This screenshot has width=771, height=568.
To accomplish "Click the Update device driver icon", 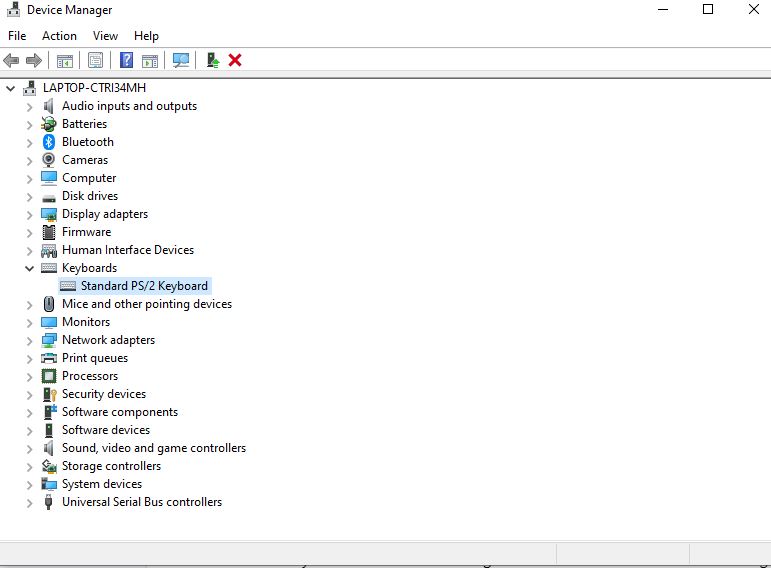I will [212, 60].
